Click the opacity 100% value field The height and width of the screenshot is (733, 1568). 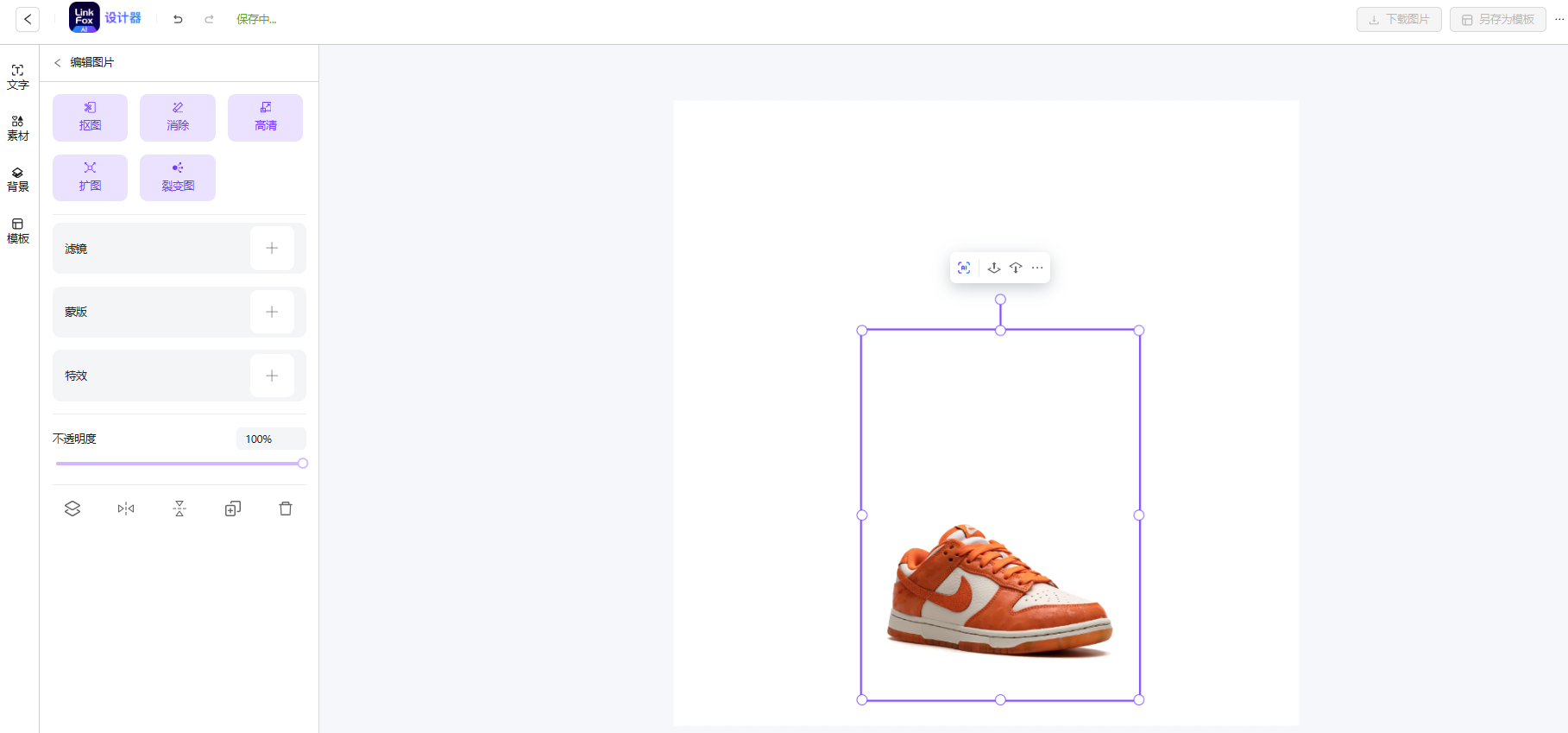click(271, 439)
